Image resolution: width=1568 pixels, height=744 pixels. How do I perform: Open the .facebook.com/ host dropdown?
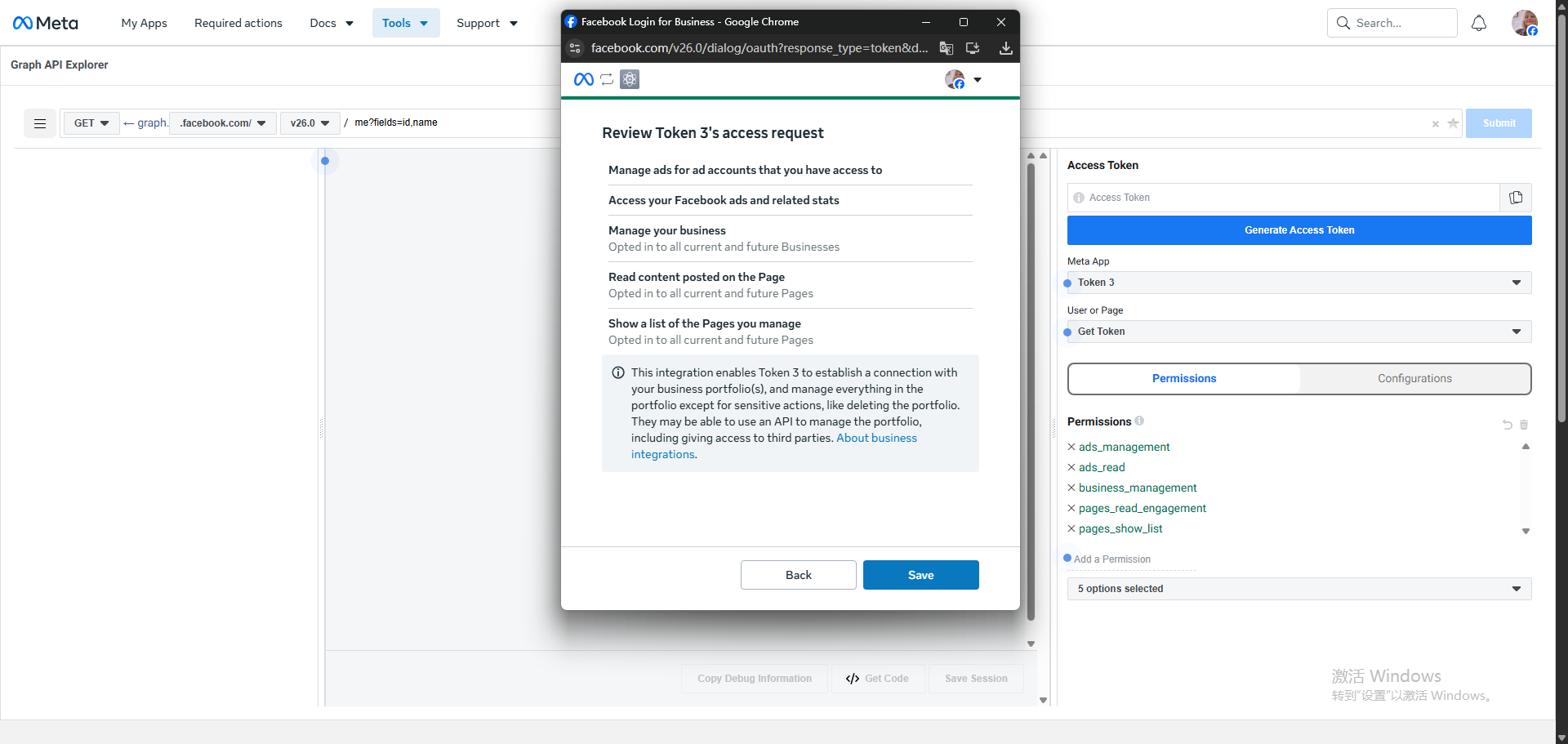pos(223,123)
